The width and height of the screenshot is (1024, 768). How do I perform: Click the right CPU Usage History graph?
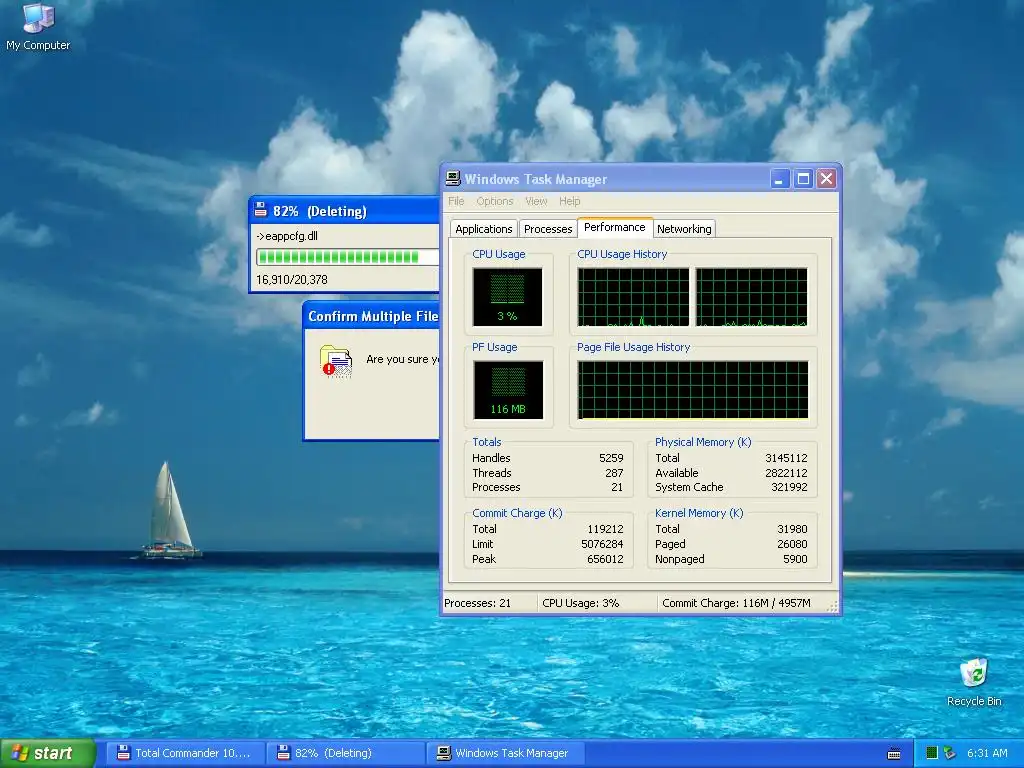coord(752,296)
